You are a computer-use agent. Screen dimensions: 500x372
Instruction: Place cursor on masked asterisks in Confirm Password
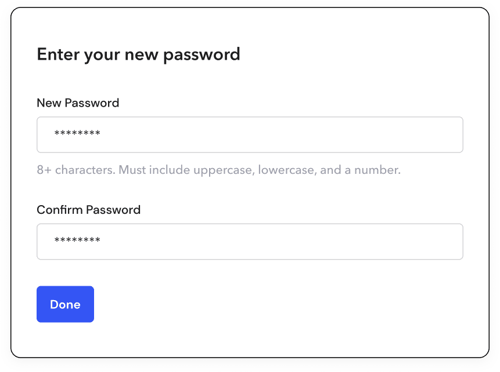click(77, 240)
